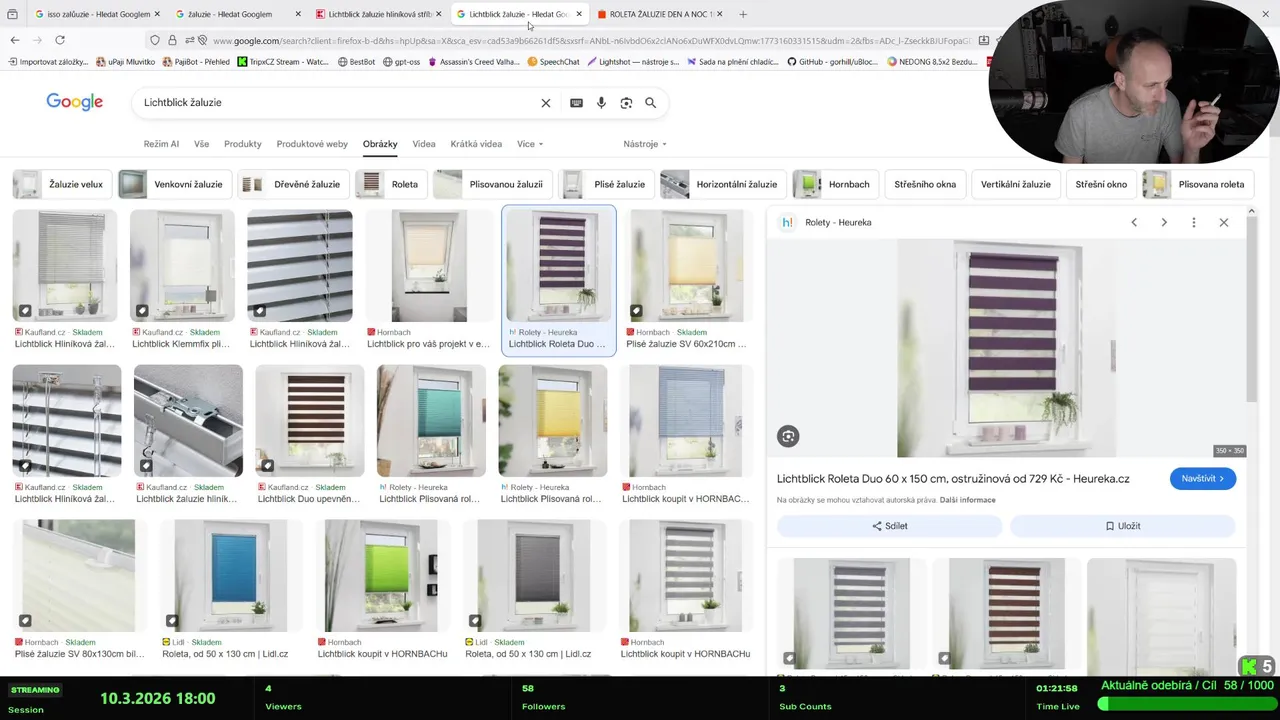Open 'Lichtblick Duo upevněn' brown blind thumbnail
This screenshot has height=720, width=1280.
(310, 420)
